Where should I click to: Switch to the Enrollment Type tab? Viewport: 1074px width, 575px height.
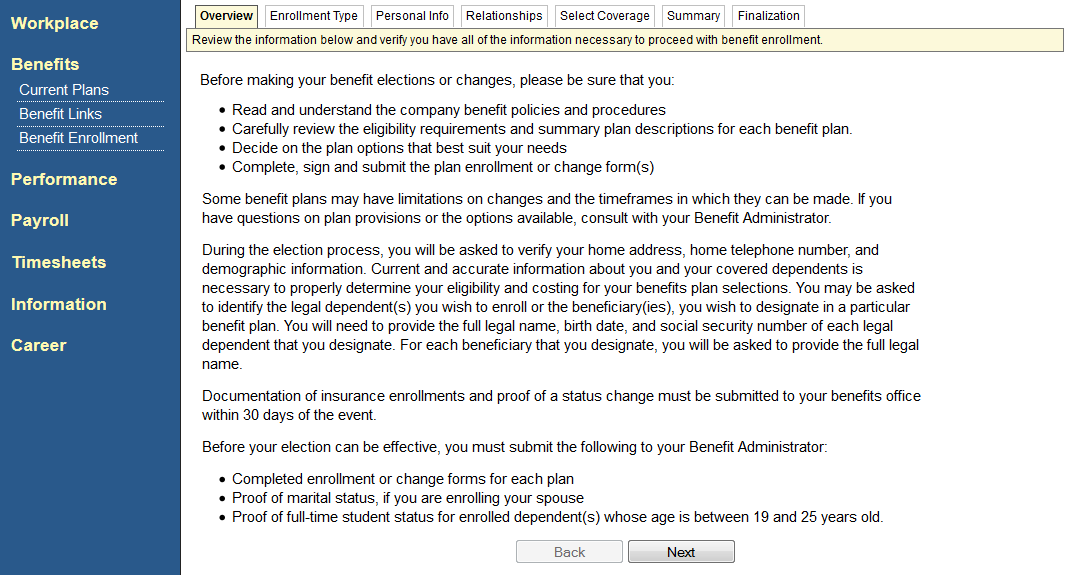pyautogui.click(x=314, y=16)
